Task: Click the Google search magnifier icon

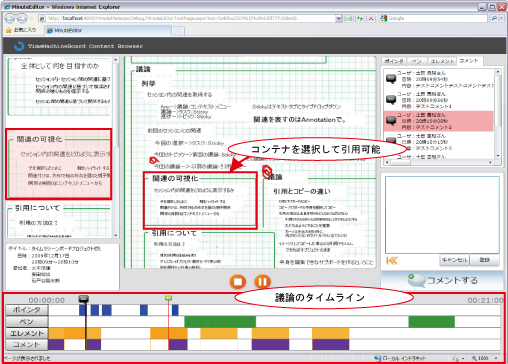Action: (494, 18)
